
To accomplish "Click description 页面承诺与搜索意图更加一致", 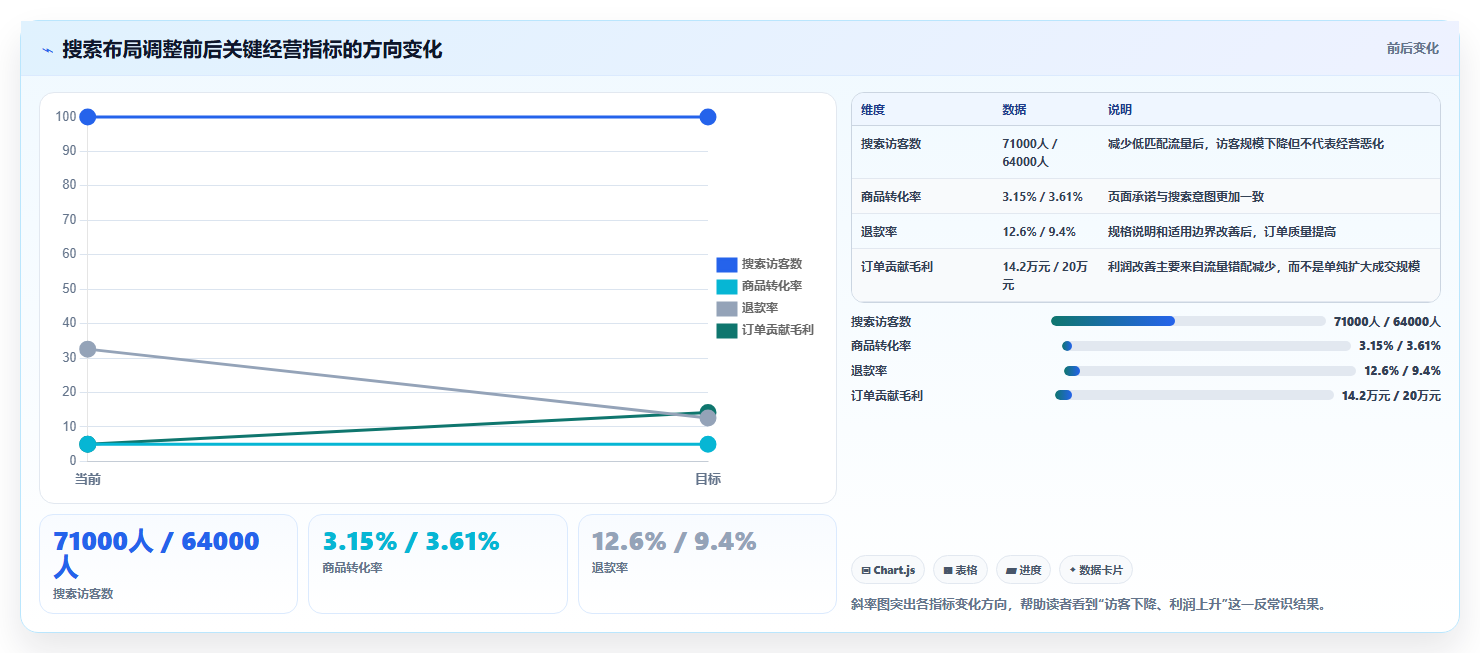I will click(1186, 197).
